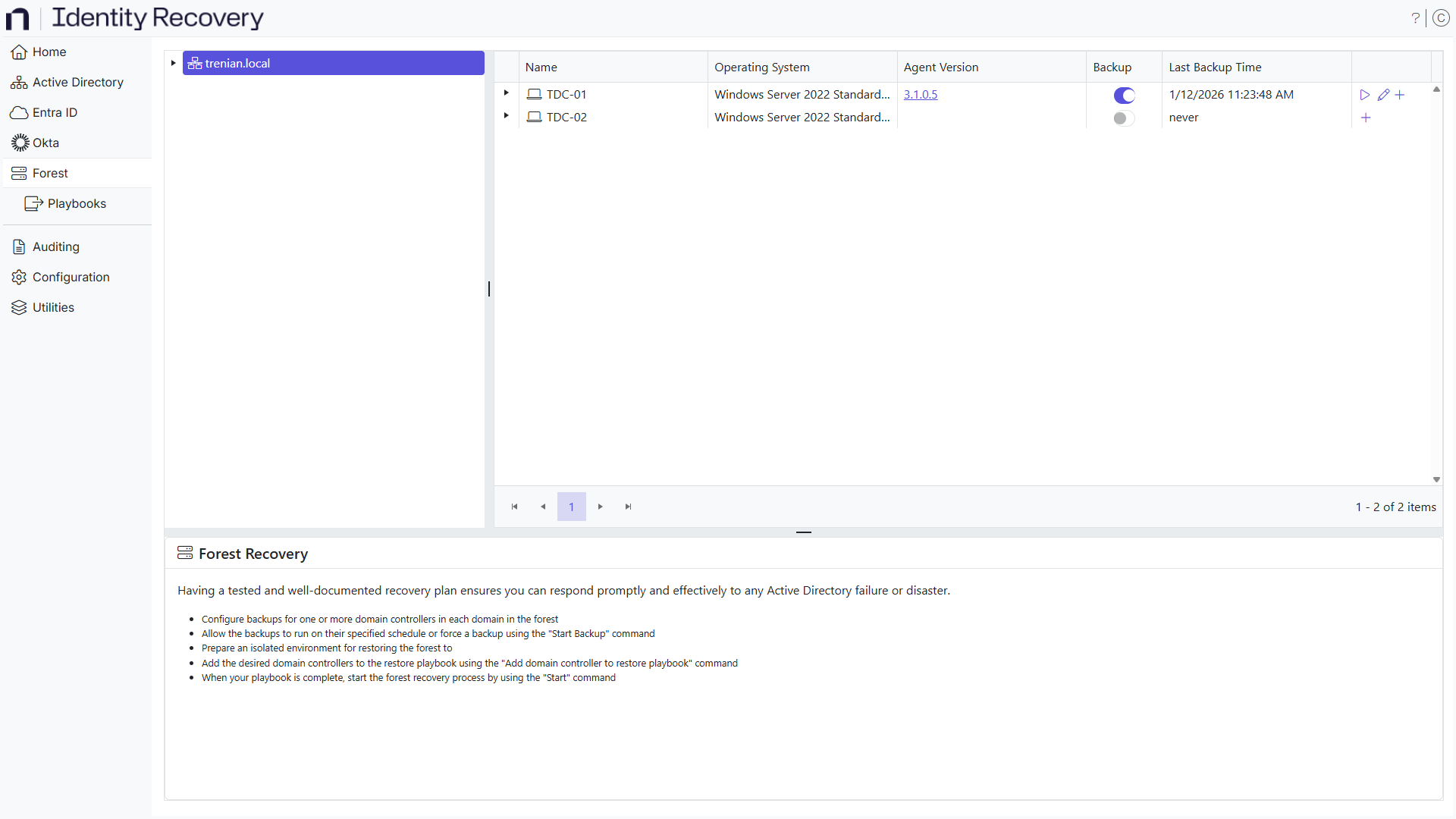Collapse the trenian.local tree node
1456x819 pixels.
point(173,62)
